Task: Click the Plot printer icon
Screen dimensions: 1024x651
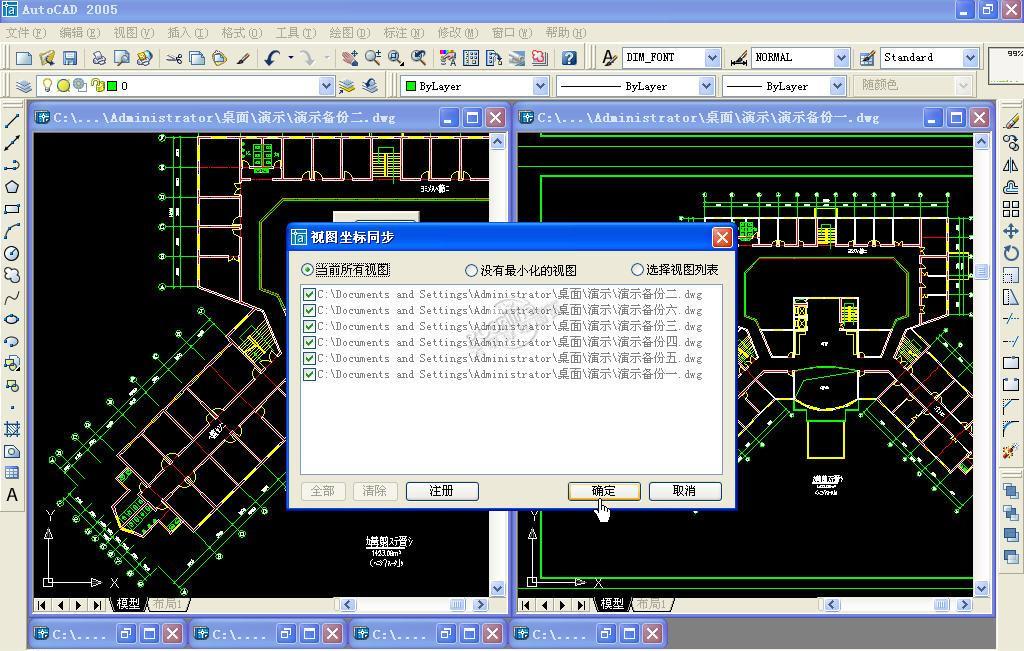Action: pyautogui.click(x=99, y=58)
